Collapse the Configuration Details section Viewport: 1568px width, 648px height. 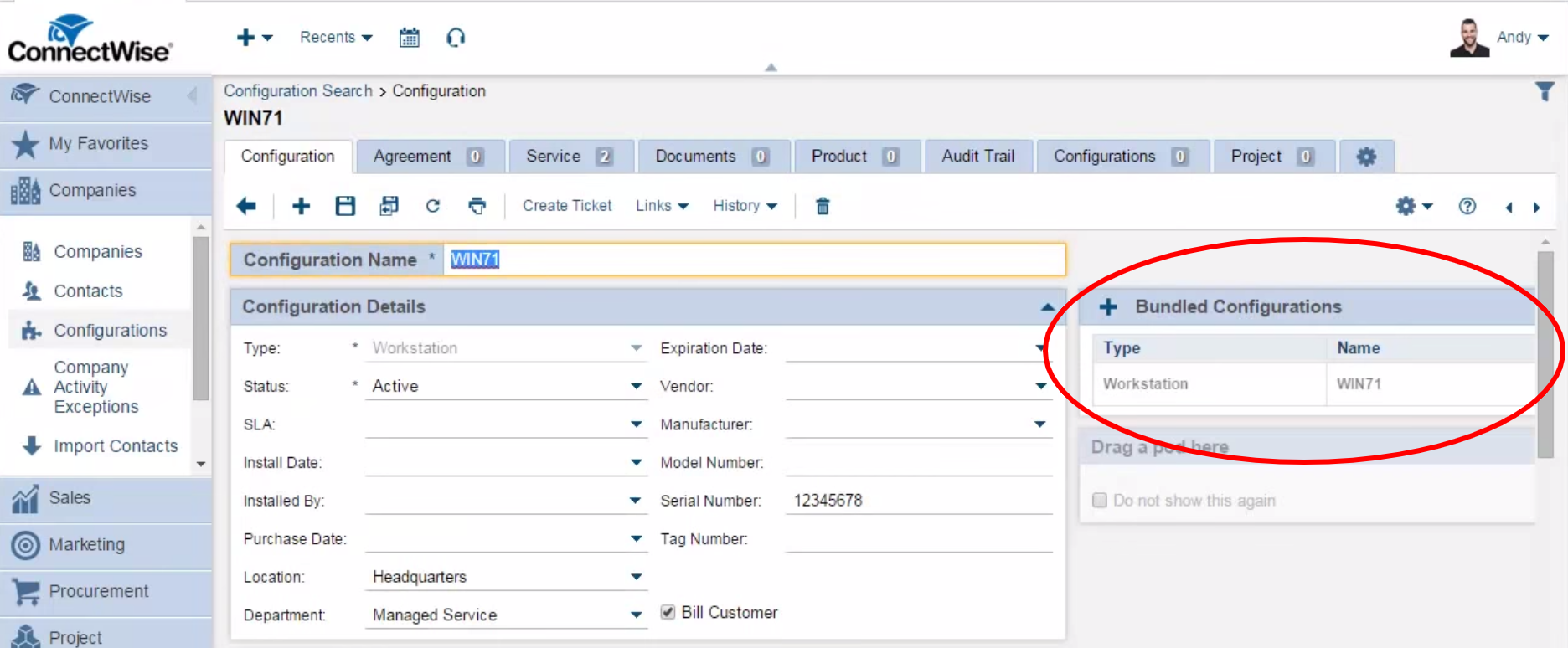pyautogui.click(x=1047, y=307)
